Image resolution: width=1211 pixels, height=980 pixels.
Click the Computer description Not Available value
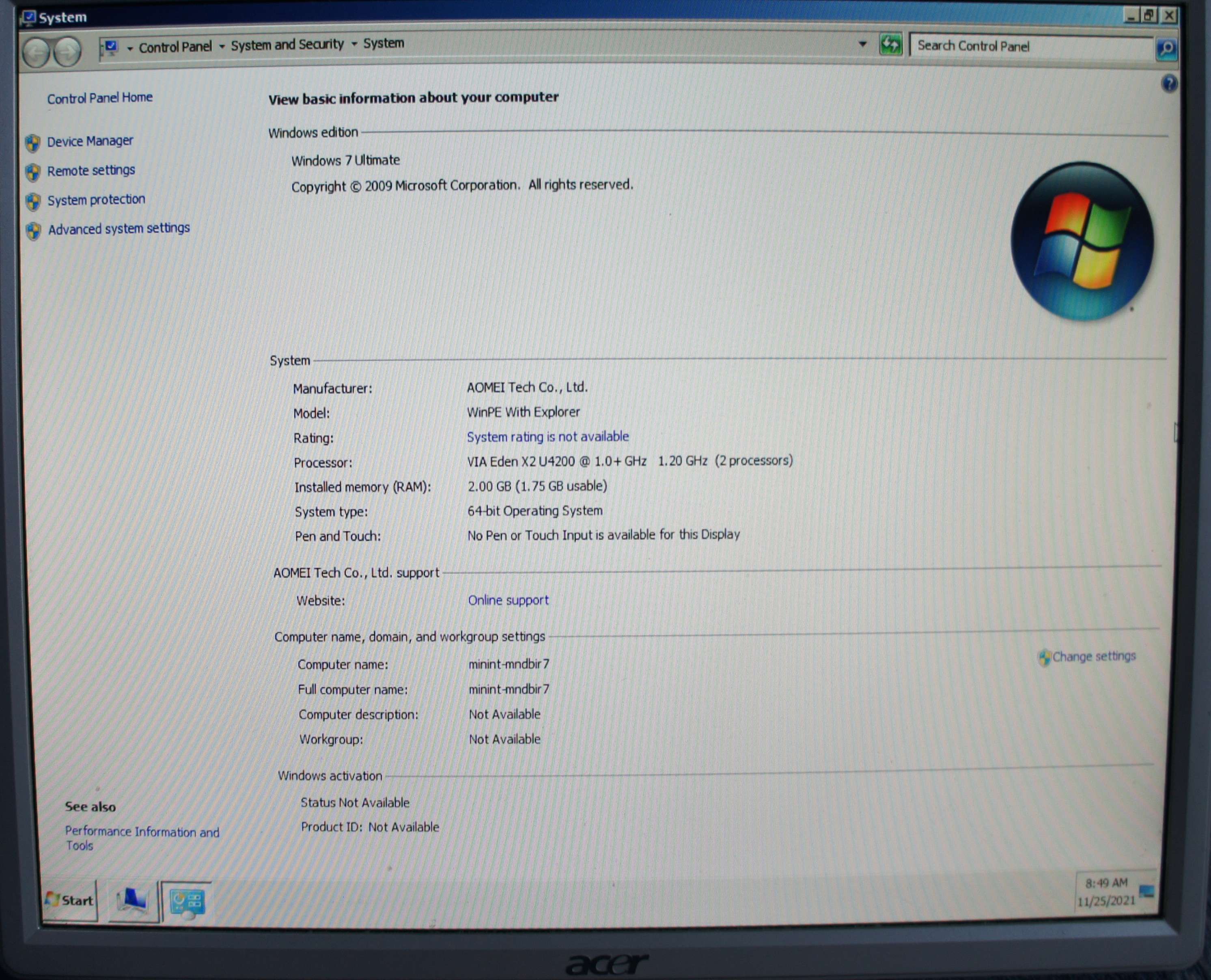504,714
